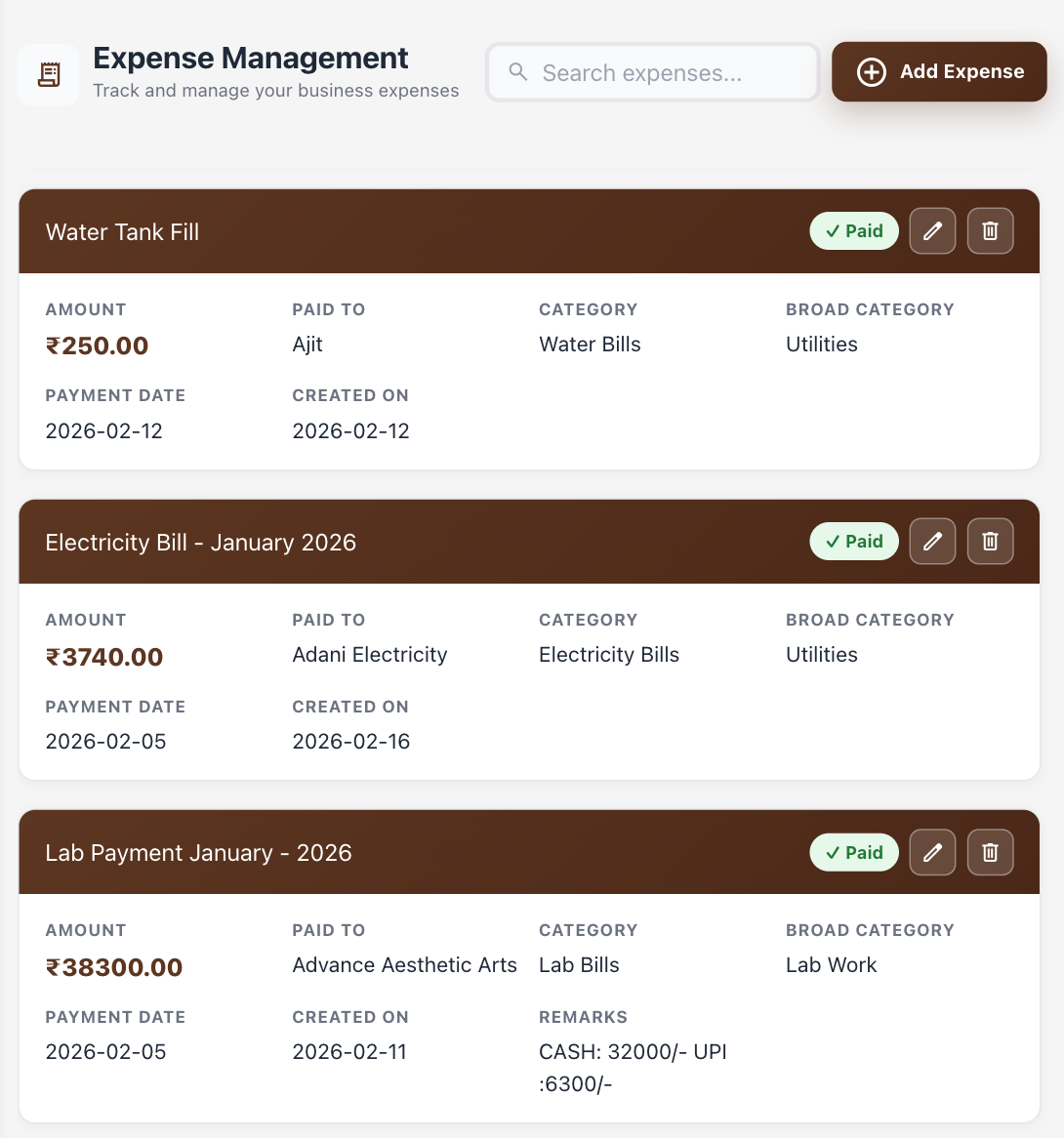This screenshot has height=1138, width=1064.
Task: Edit the Water Tank Fill expense
Action: [932, 230]
